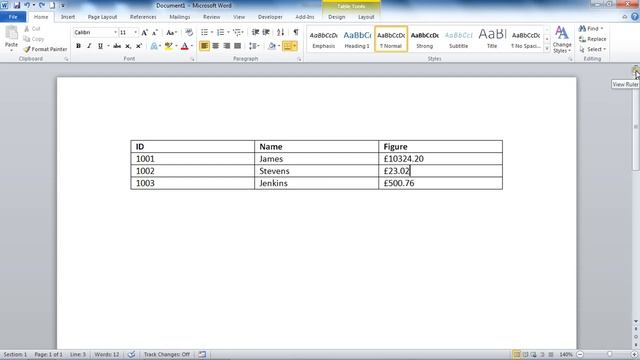The height and width of the screenshot is (360, 640).
Task: Click the vertical scrollbar thumb
Action: point(636,127)
